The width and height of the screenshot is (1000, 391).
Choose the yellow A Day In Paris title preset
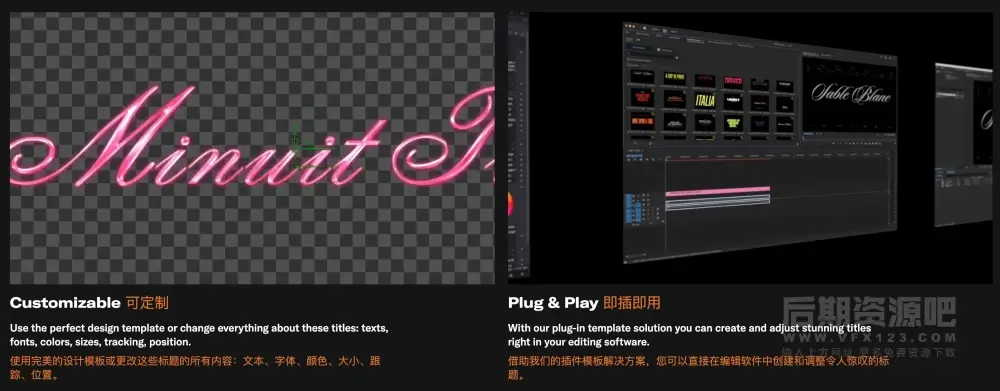click(675, 78)
